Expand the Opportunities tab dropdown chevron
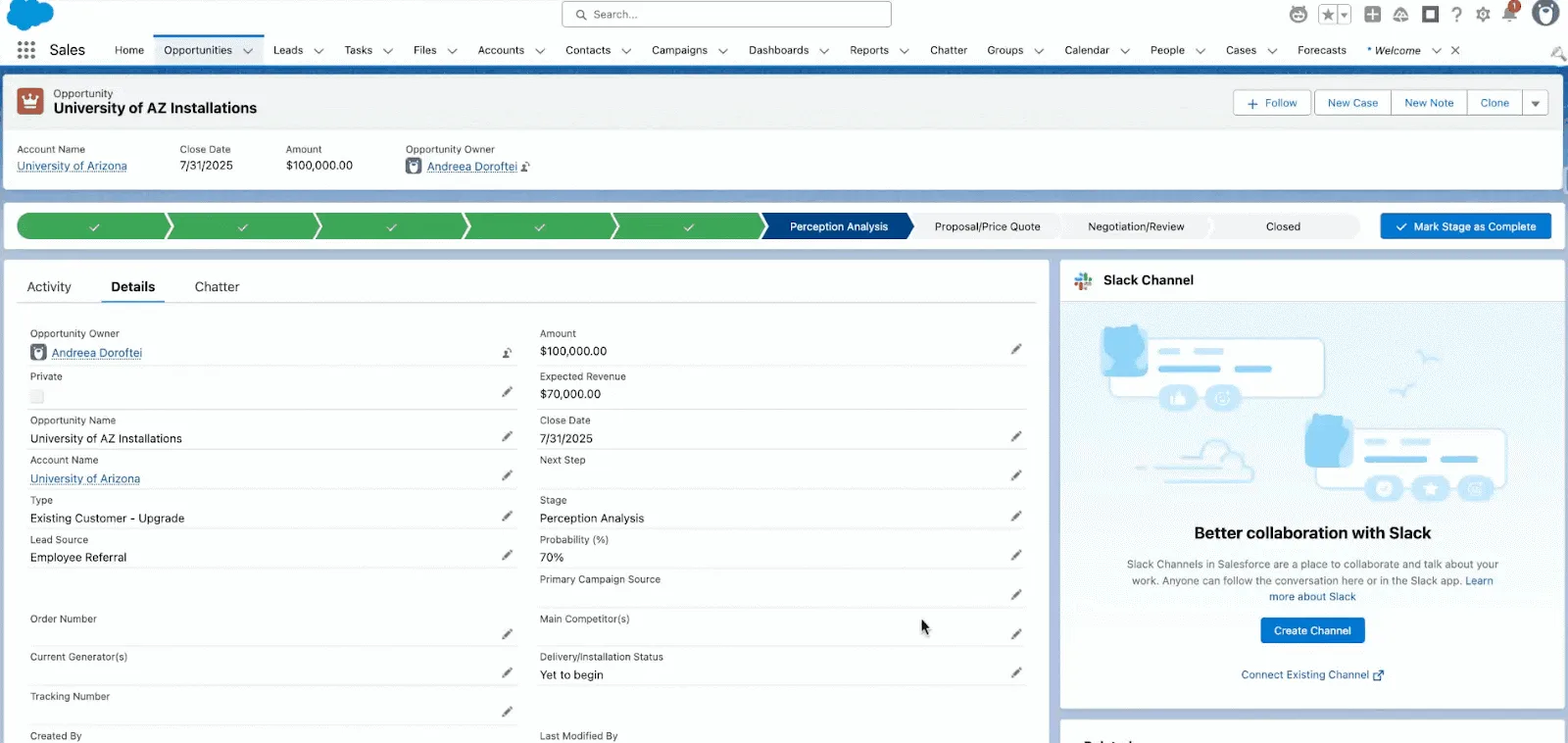The height and width of the screenshot is (743, 1568). [248, 51]
